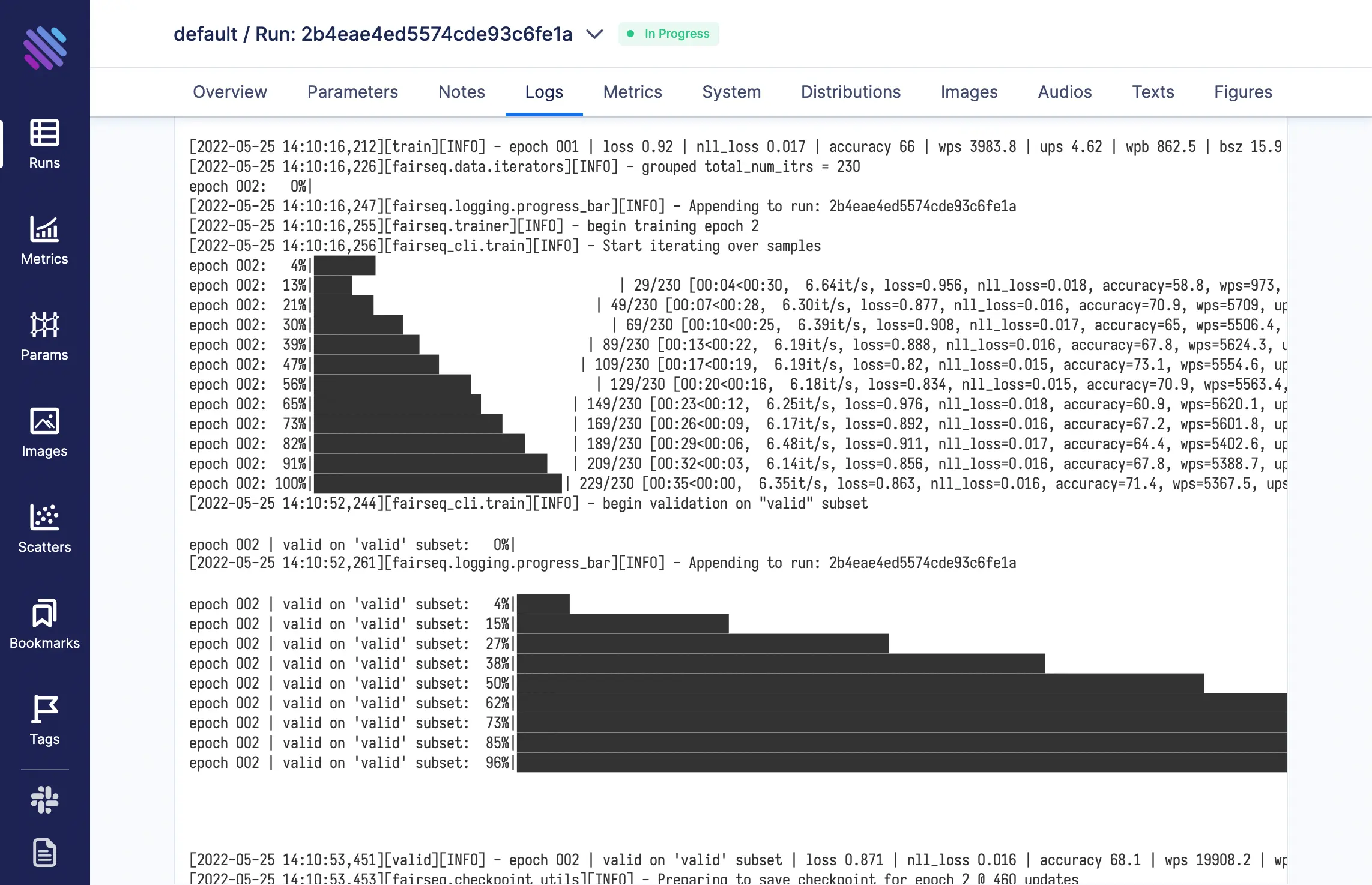This screenshot has width=1372, height=885.
Task: Switch to the Overview tab
Action: point(230,92)
